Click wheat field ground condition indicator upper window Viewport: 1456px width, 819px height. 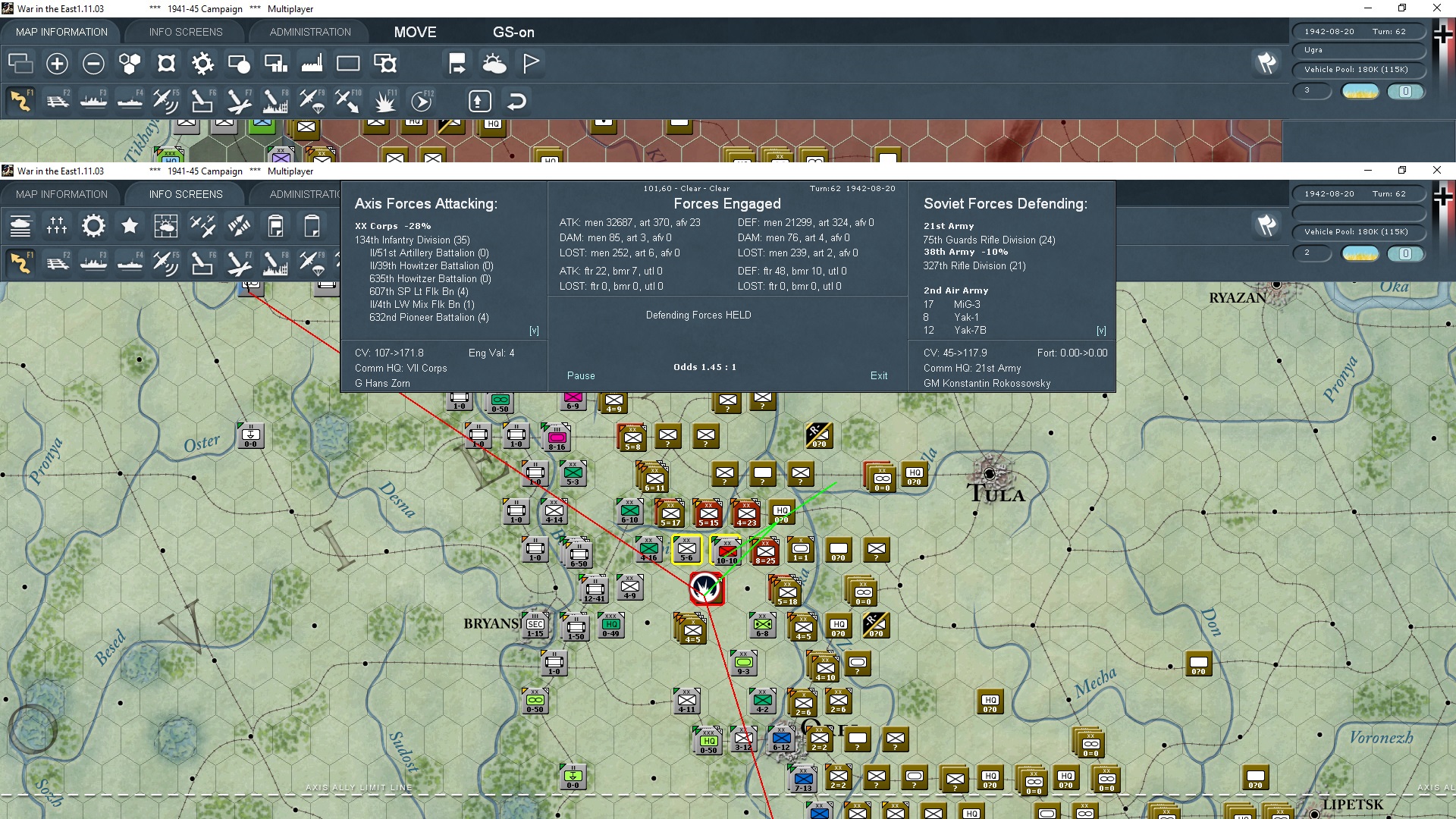(x=1360, y=92)
